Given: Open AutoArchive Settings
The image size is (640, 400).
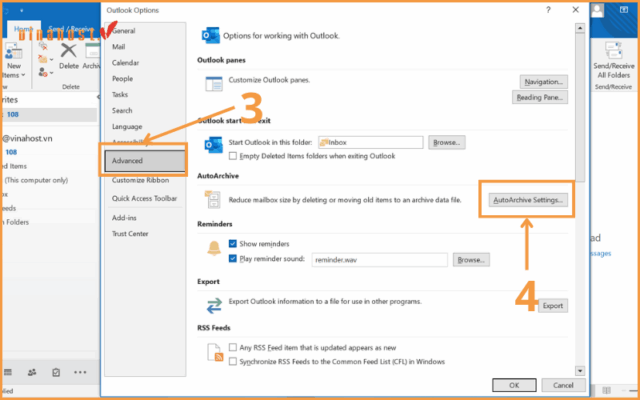Looking at the screenshot, I should click(x=529, y=199).
